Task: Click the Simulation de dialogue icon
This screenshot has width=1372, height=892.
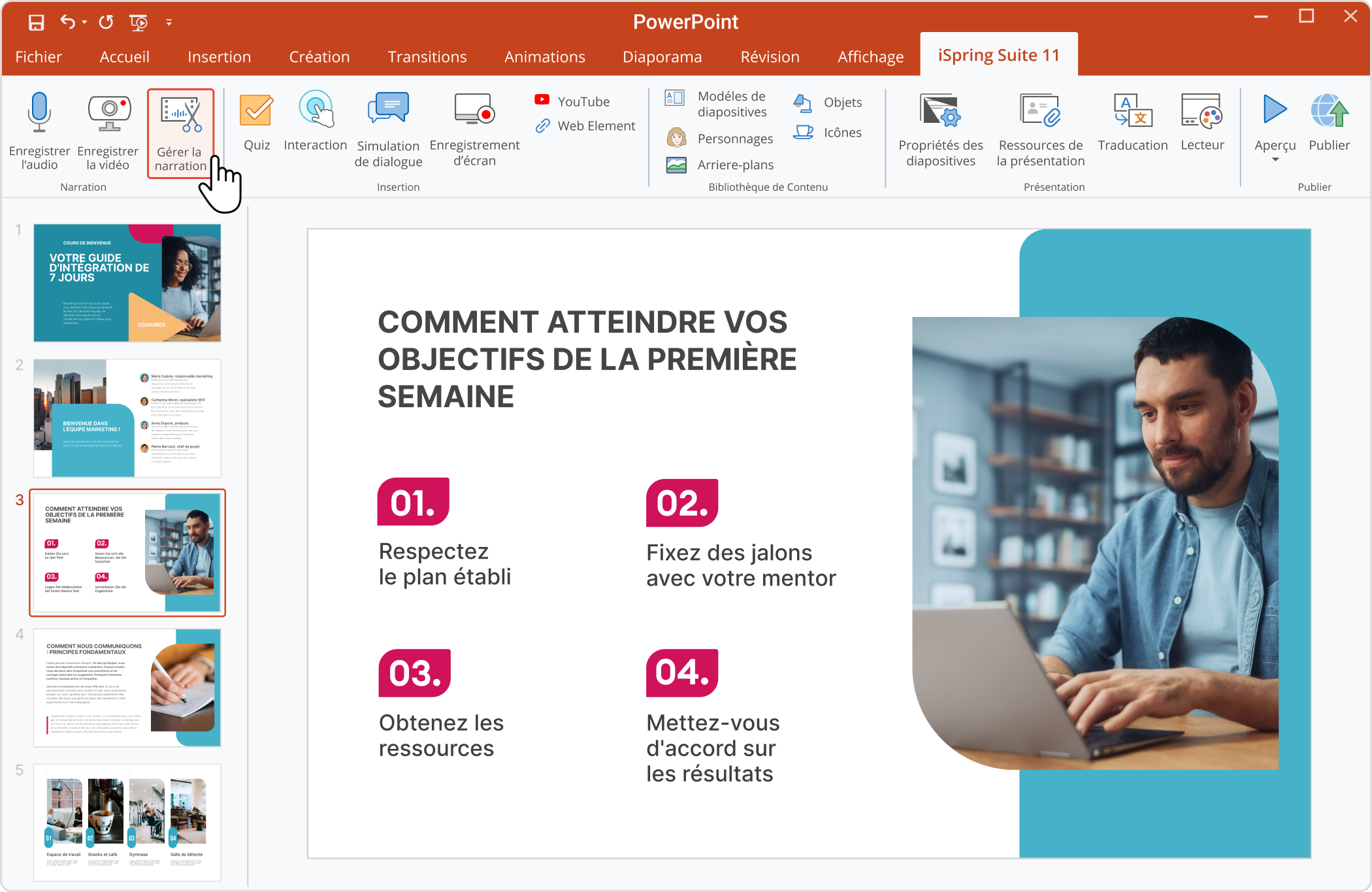Action: [389, 130]
